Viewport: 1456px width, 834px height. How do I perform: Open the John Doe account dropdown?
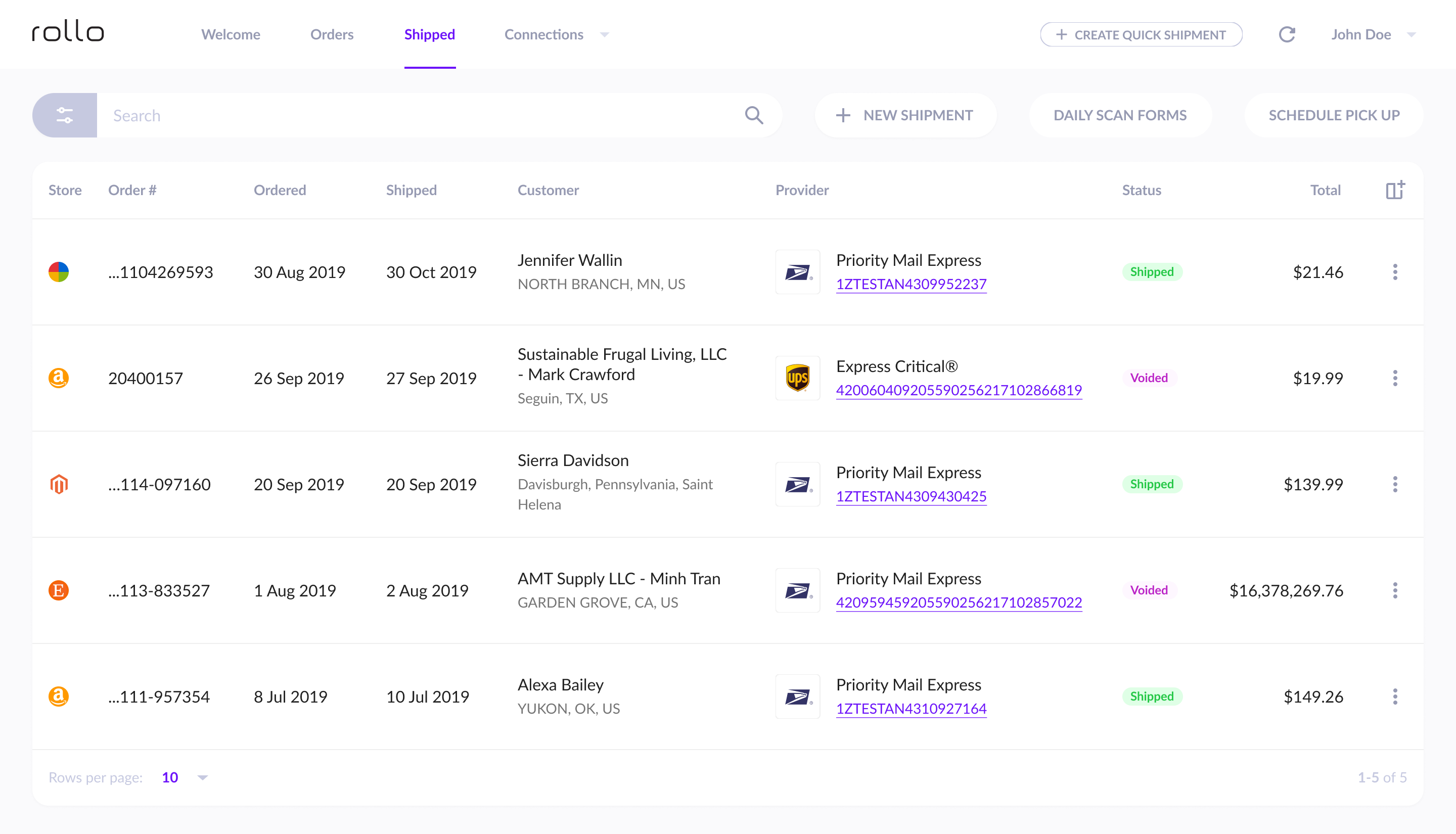click(1410, 35)
